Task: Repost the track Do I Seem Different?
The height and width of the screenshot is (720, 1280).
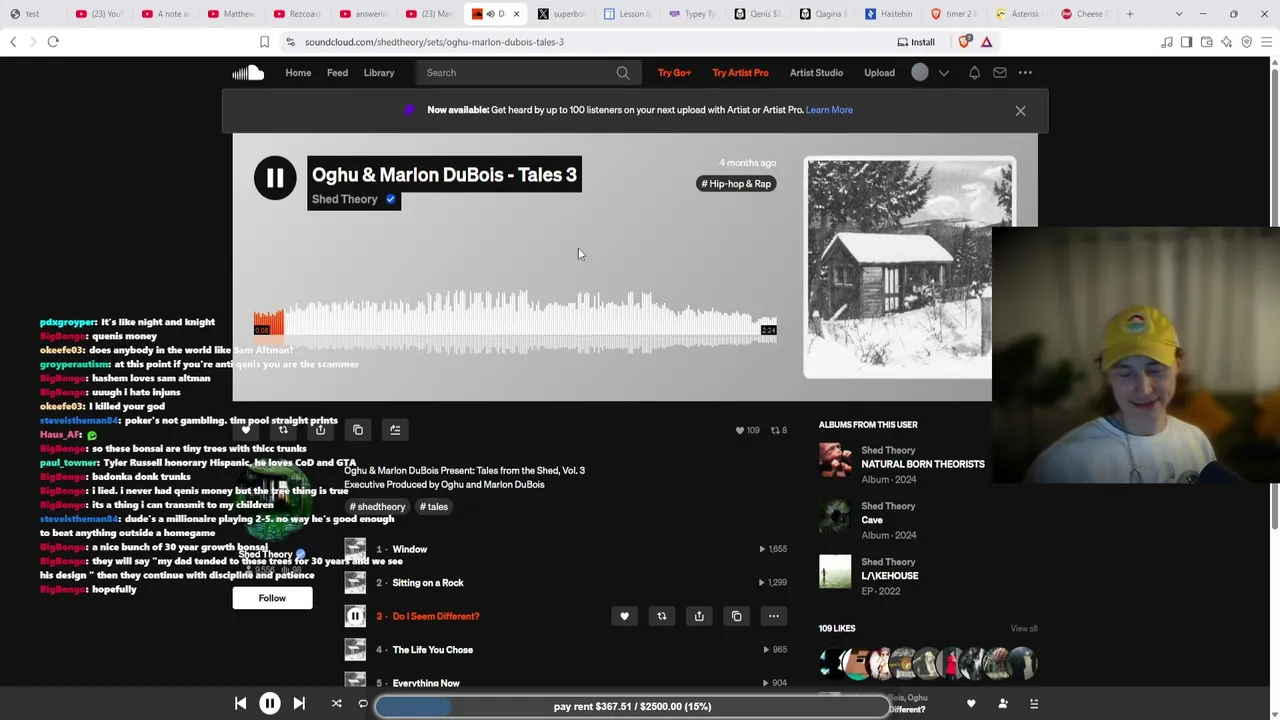Action: coord(661,616)
